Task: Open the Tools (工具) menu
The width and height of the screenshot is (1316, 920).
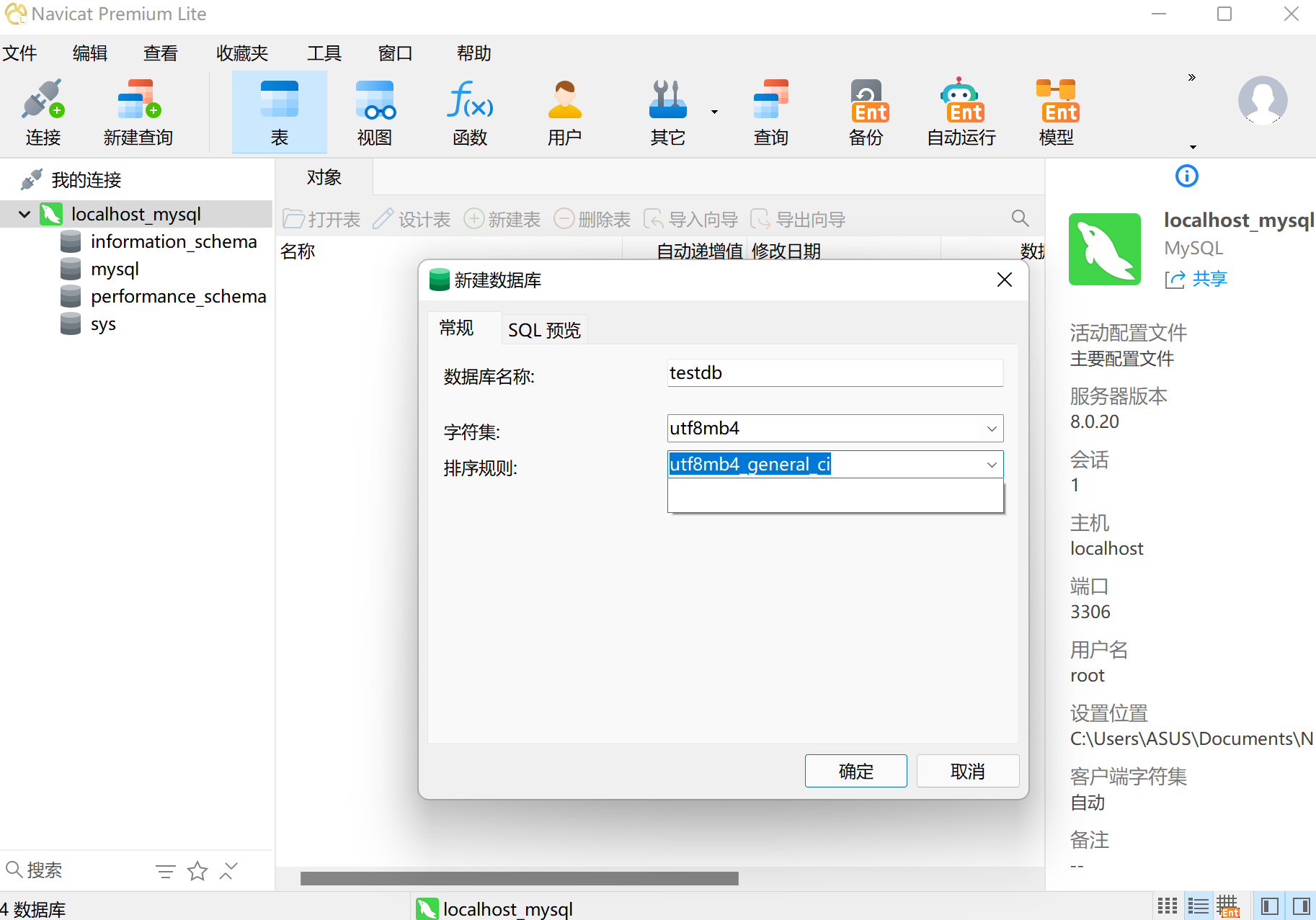Action: click(x=324, y=53)
